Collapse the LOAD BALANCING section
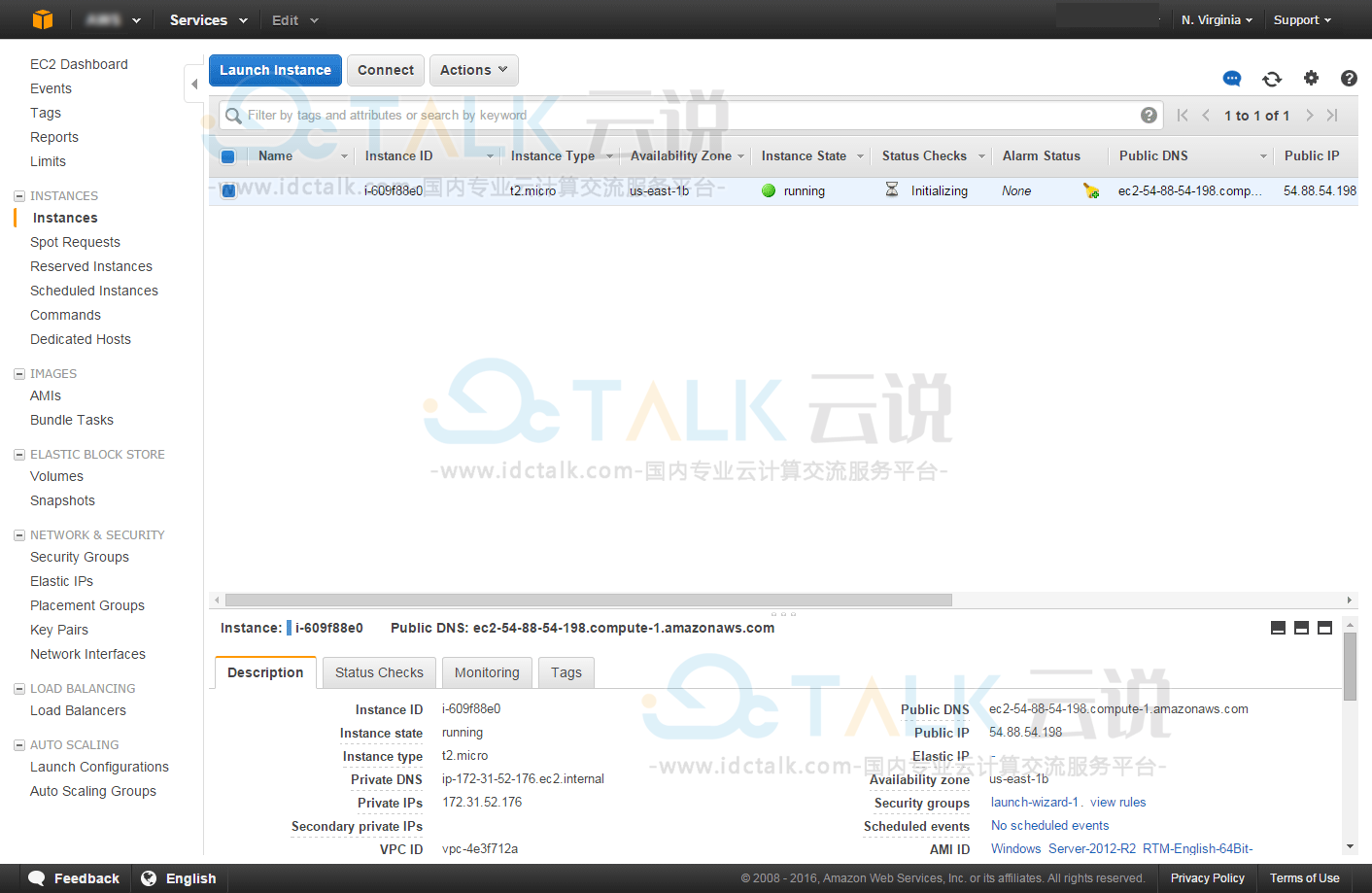Screen dimensions: 1372x893 click(x=19, y=689)
